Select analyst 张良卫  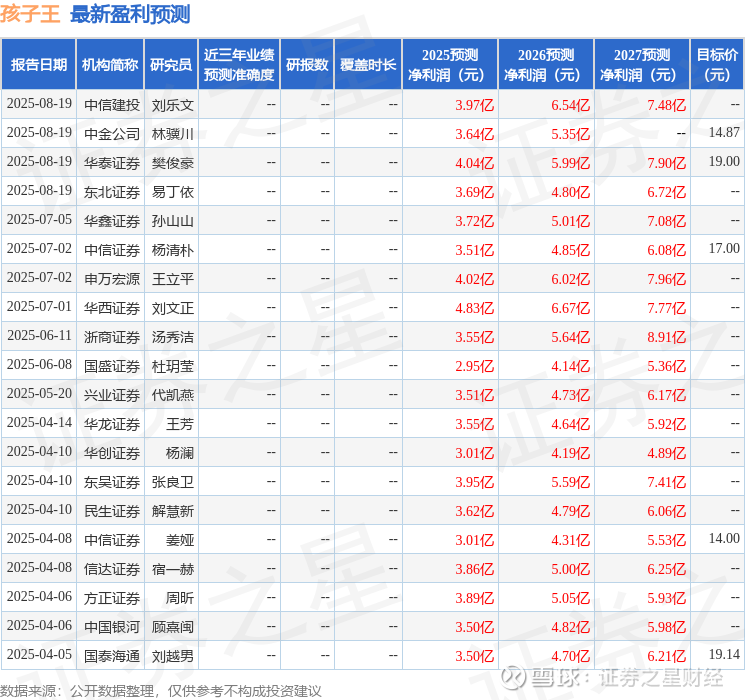[173, 482]
